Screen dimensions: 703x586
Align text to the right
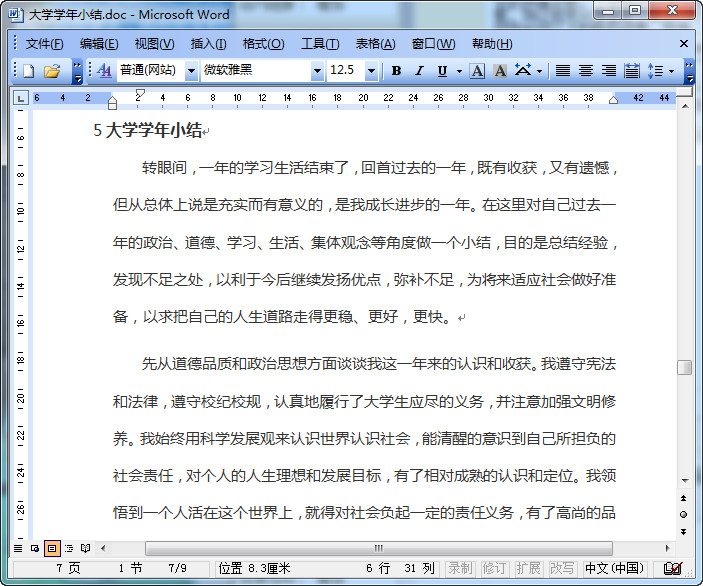click(x=608, y=70)
